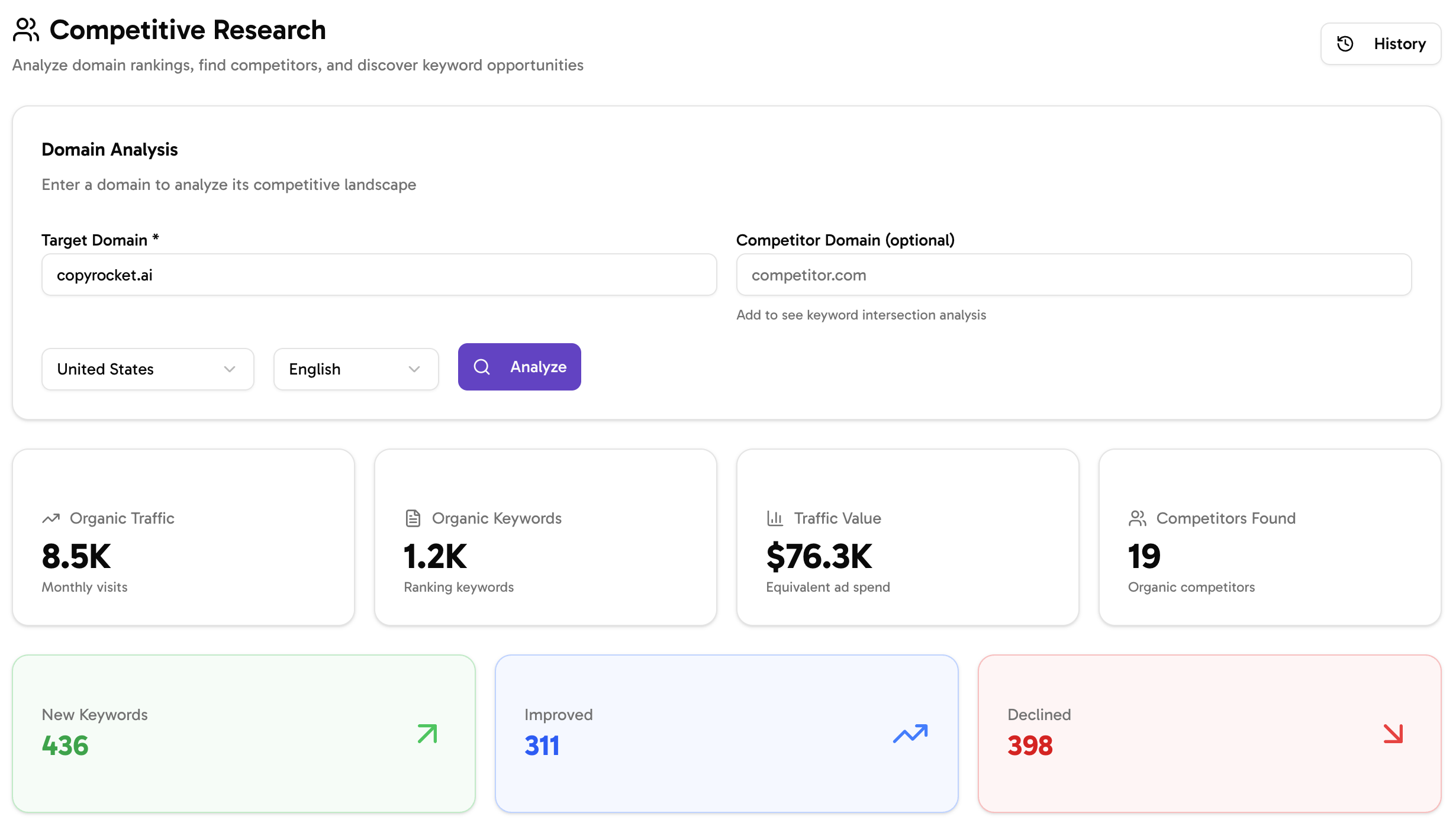Click the New Keywords count 436
This screenshot has height=826, width=1456.
65,746
